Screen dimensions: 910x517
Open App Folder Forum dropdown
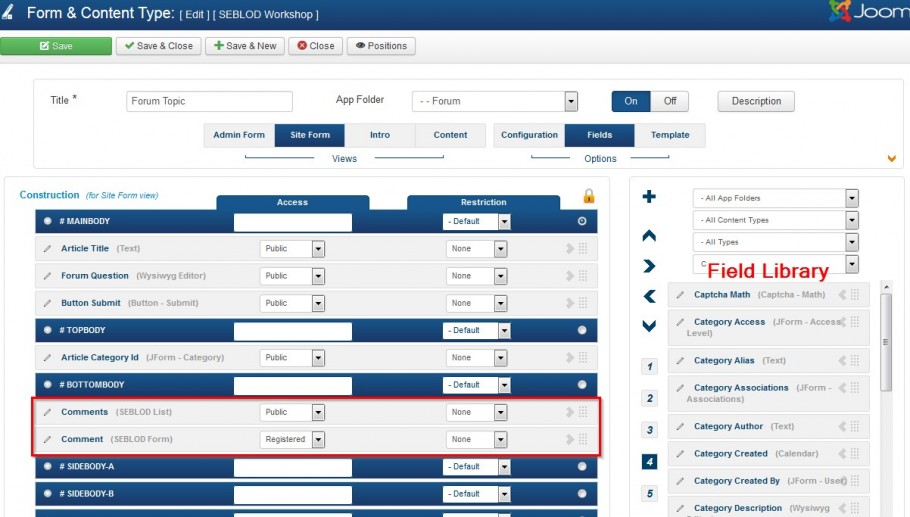[x=494, y=101]
